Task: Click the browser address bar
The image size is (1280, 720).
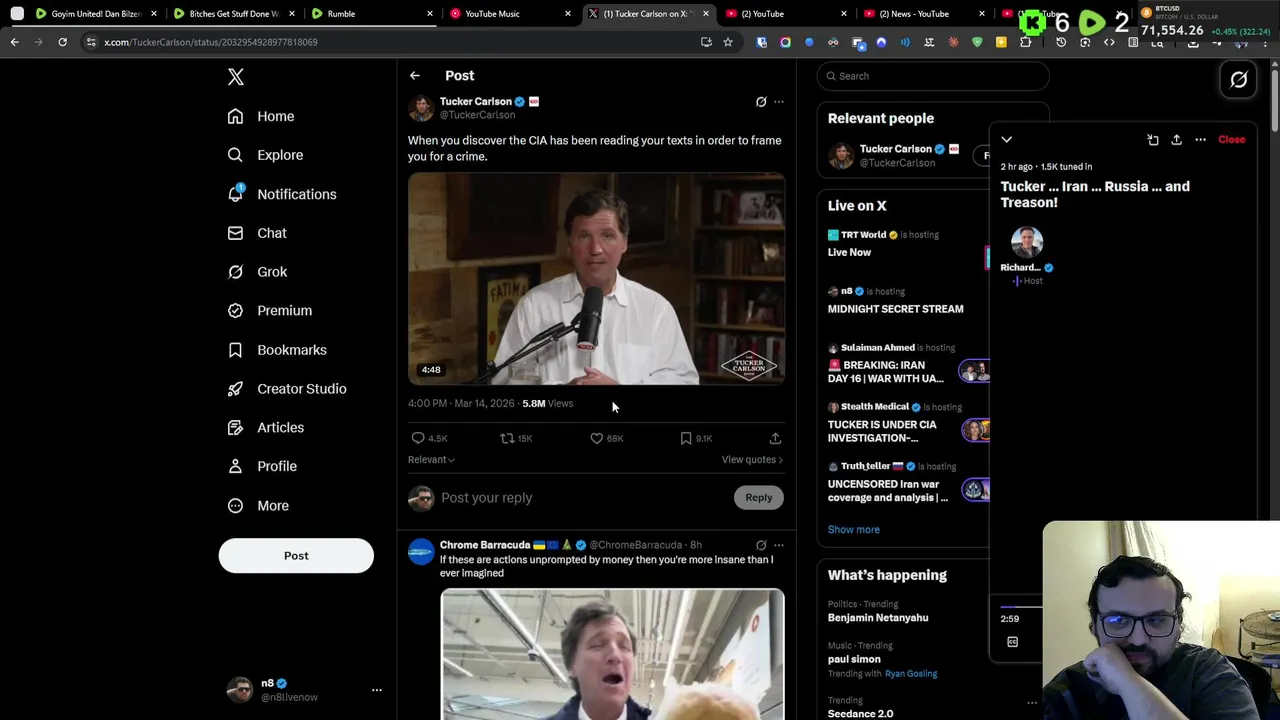Action: point(400,42)
